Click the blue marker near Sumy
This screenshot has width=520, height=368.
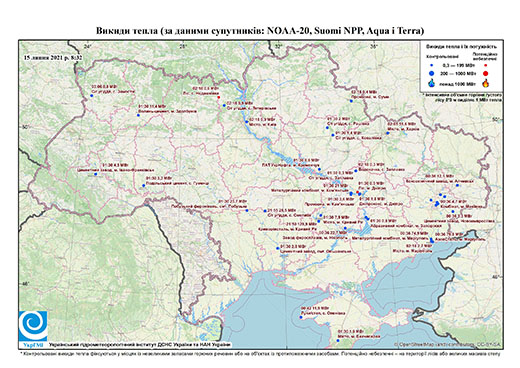click(x=351, y=101)
